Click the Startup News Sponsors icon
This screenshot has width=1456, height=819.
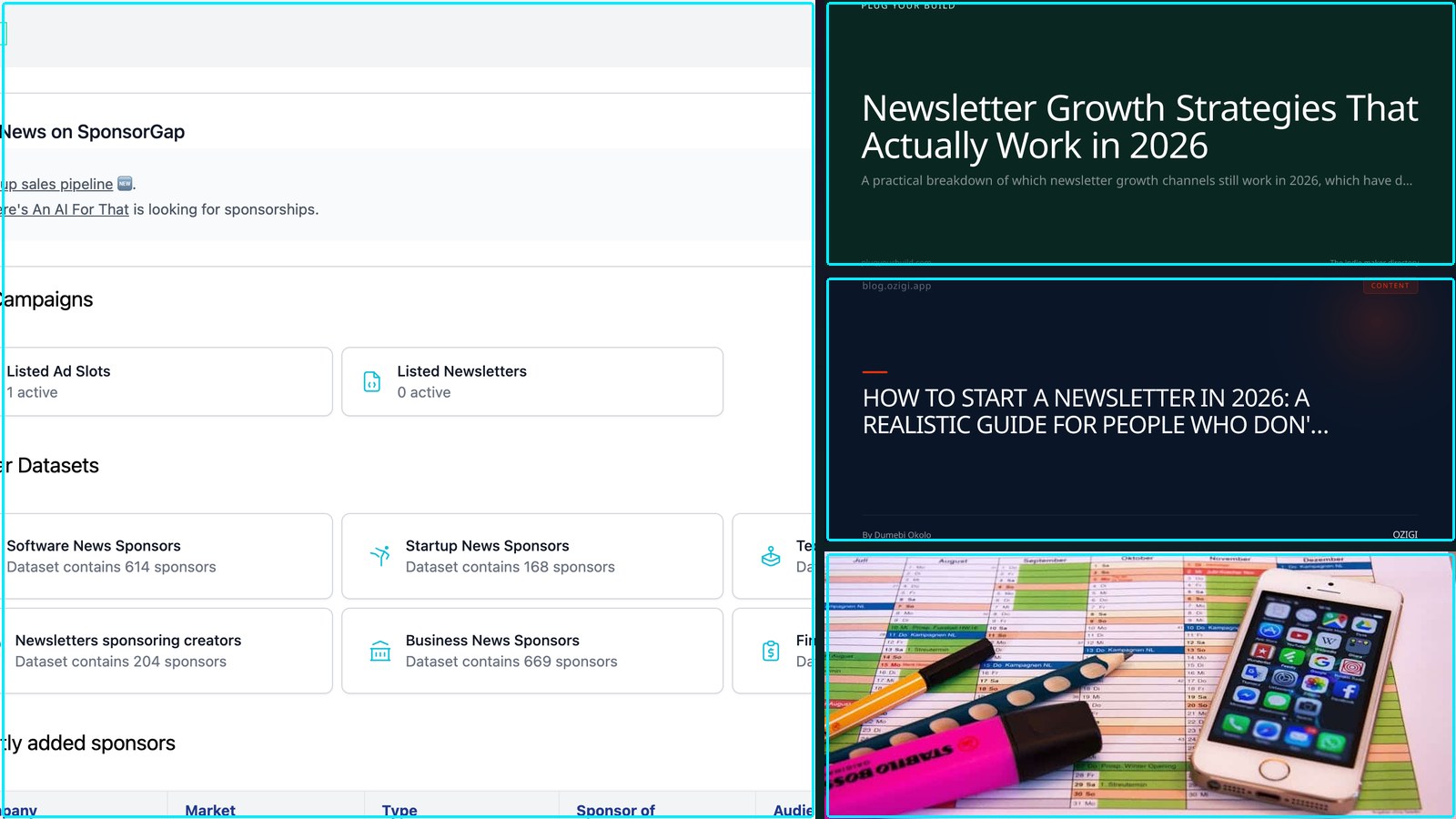tap(380, 555)
